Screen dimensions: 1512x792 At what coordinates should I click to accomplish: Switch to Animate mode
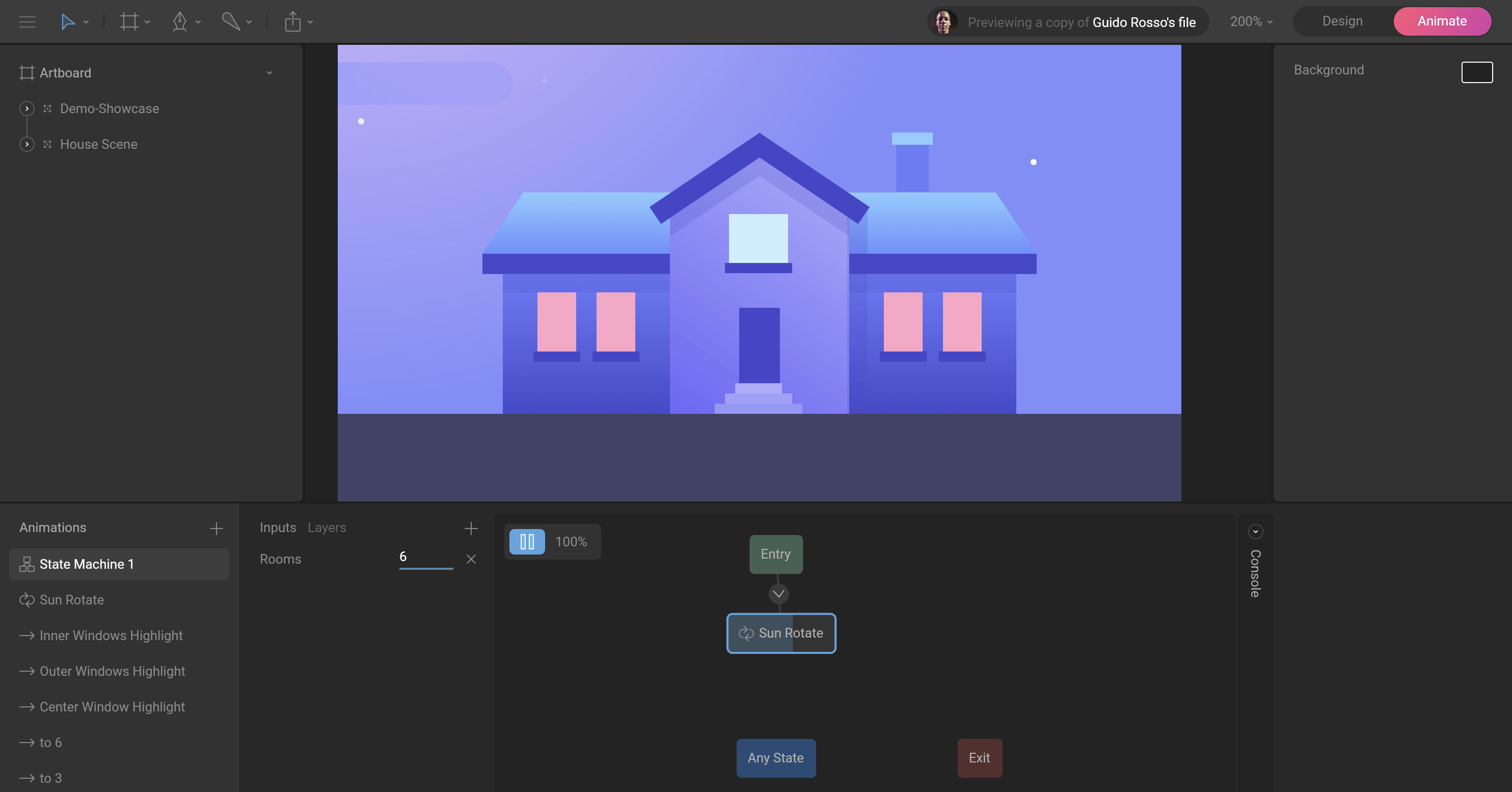pyautogui.click(x=1442, y=21)
